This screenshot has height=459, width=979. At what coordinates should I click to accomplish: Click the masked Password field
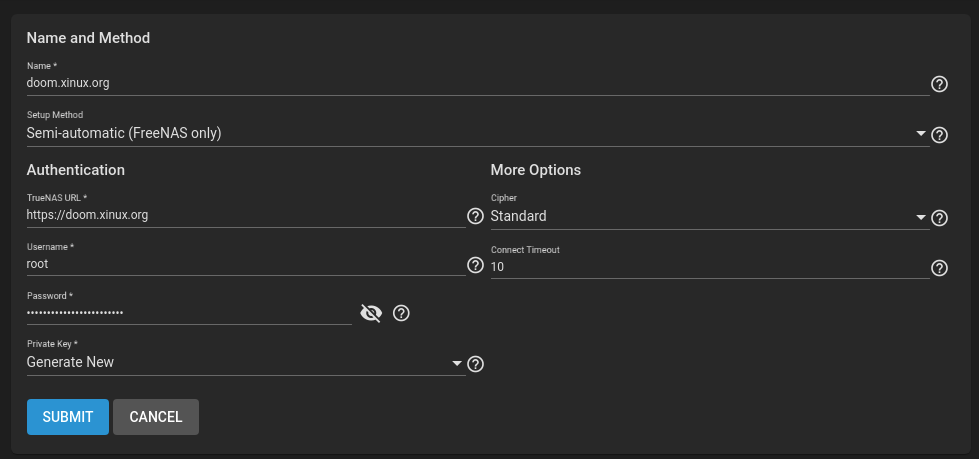pos(188,313)
